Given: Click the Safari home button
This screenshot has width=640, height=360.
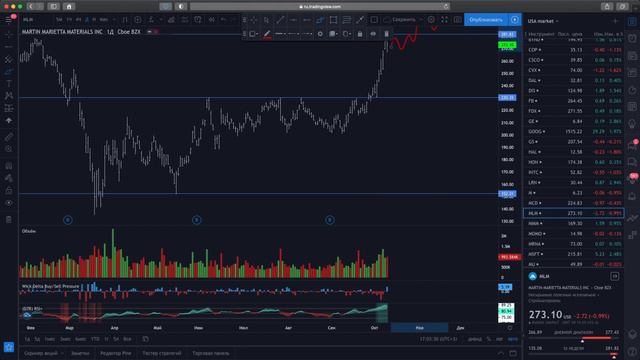Looking at the screenshot, I should pos(69,7).
